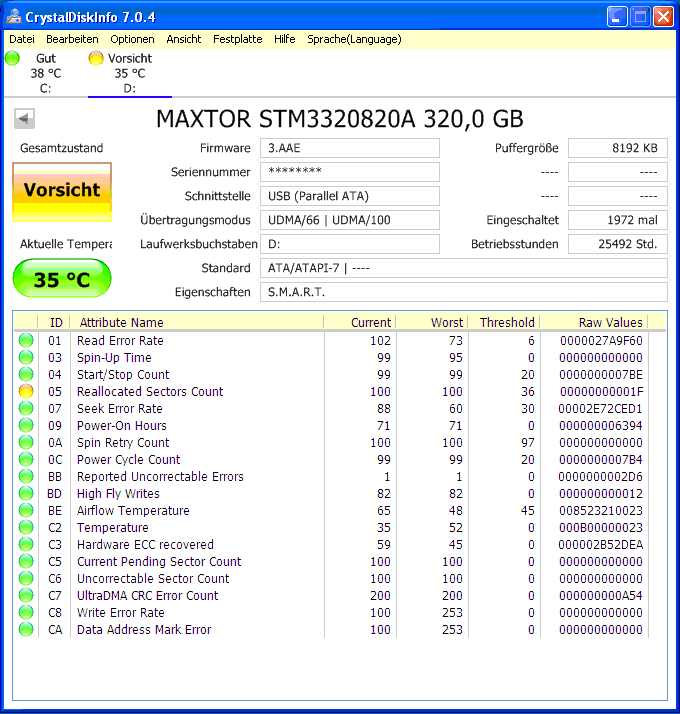Click the ID column header
The width and height of the screenshot is (680, 714).
54,322
